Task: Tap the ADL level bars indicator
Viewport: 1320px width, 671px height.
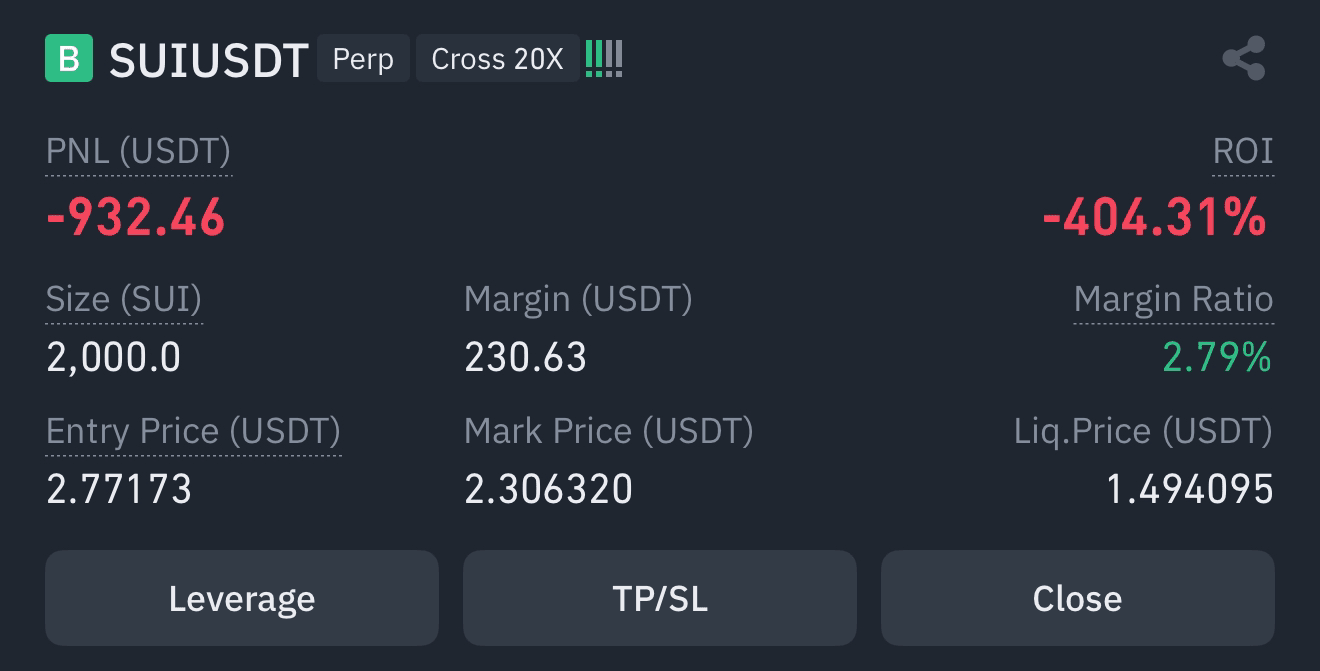Action: tap(604, 59)
